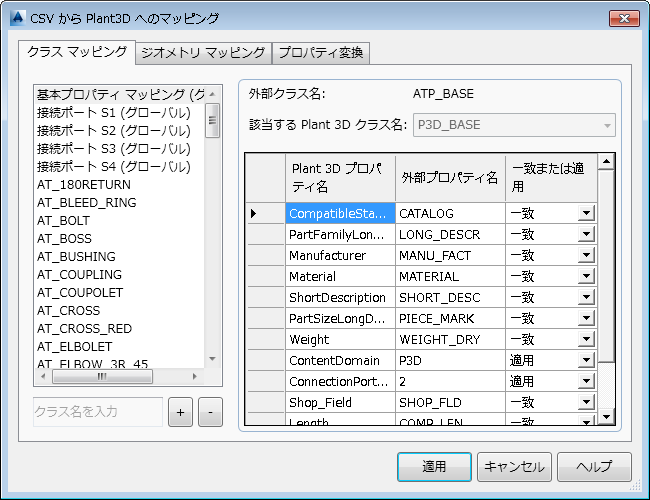This screenshot has width=650, height=500.
Task: Open match dropdown for CATALOG row
Action: pos(587,214)
